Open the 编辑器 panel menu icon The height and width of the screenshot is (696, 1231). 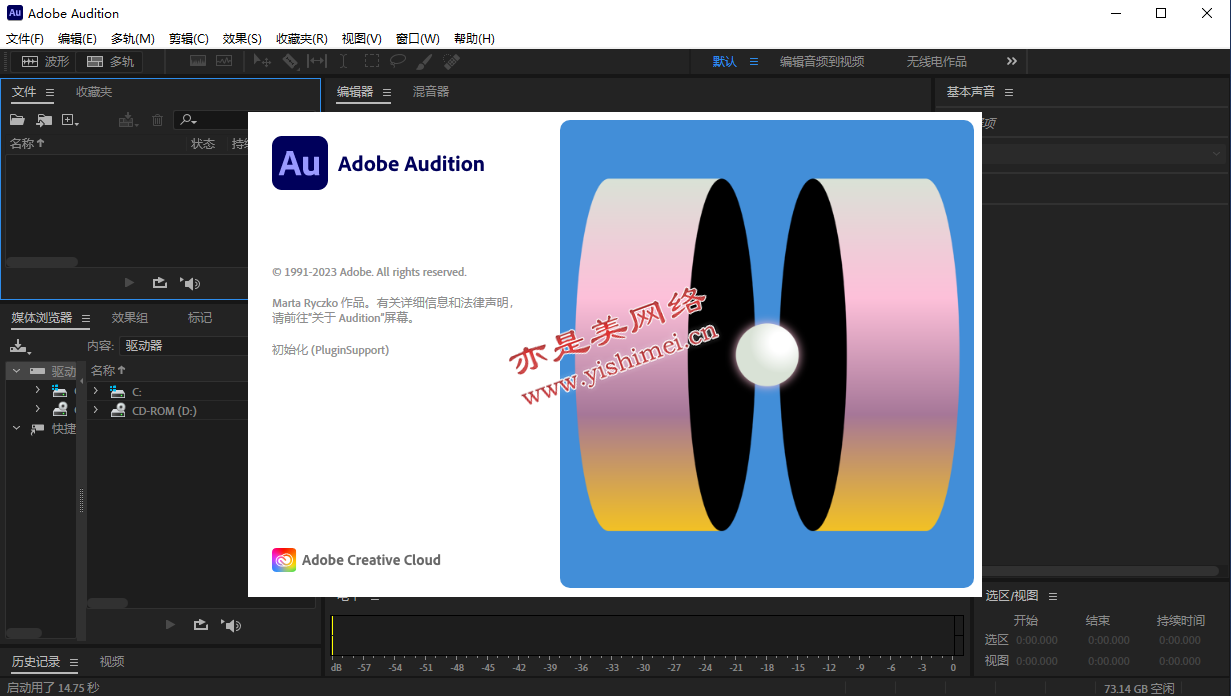(x=386, y=92)
